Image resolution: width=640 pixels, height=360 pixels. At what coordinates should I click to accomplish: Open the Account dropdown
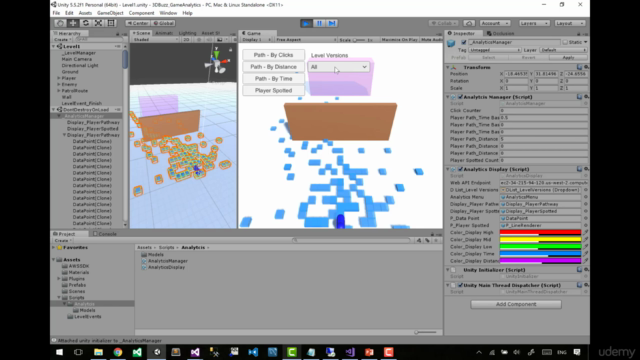point(495,23)
